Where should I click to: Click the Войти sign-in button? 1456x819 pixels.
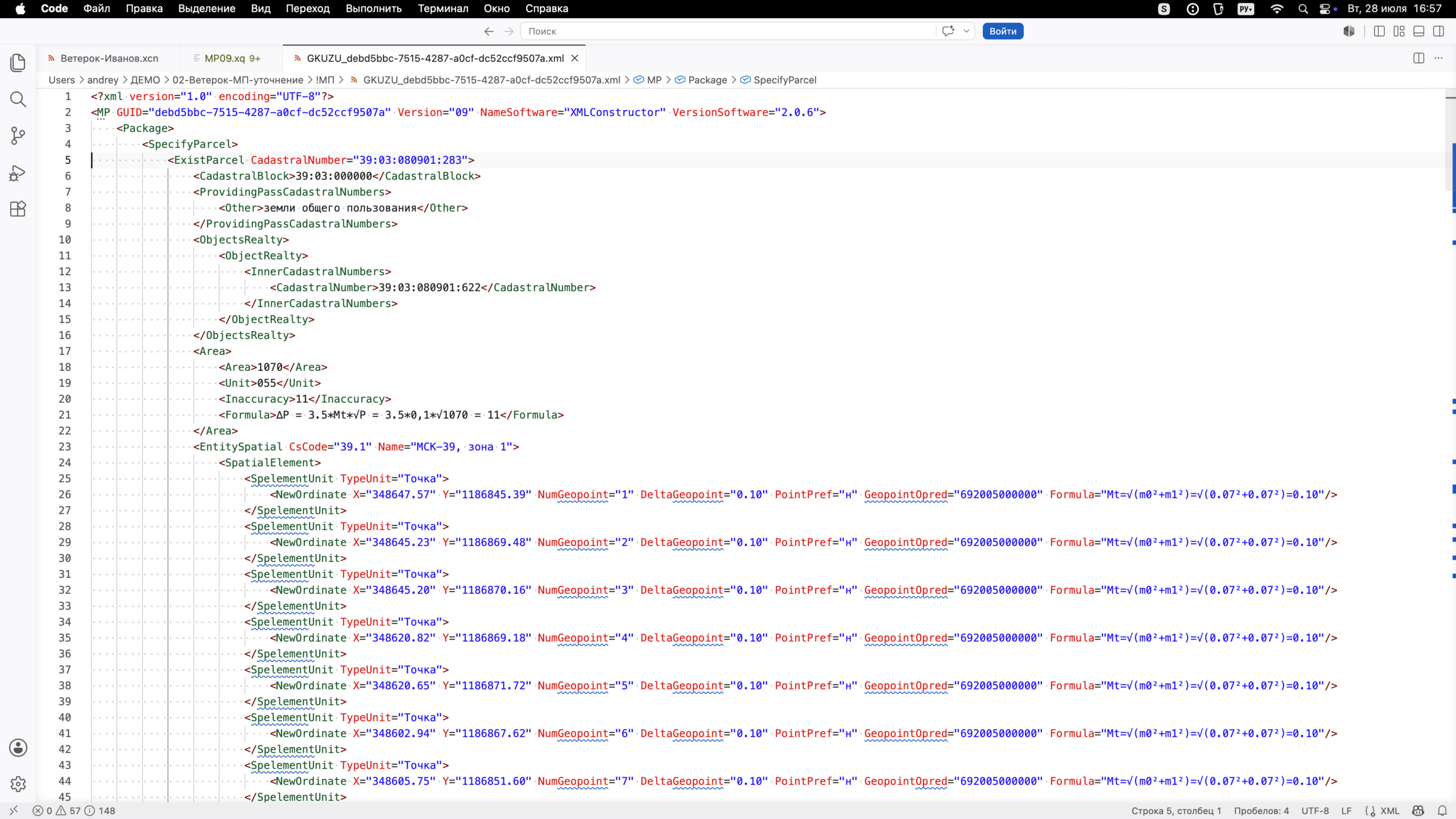point(1003,31)
